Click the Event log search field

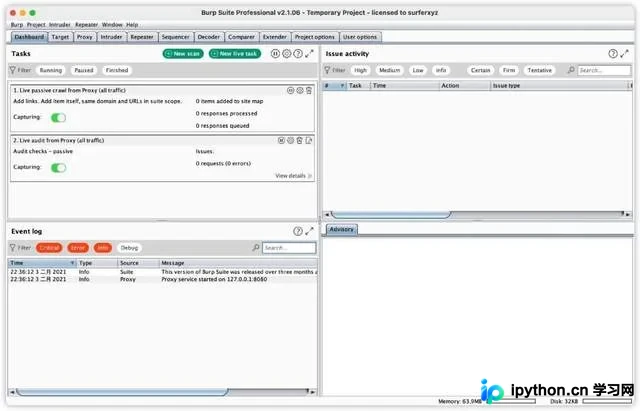[x=289, y=248]
